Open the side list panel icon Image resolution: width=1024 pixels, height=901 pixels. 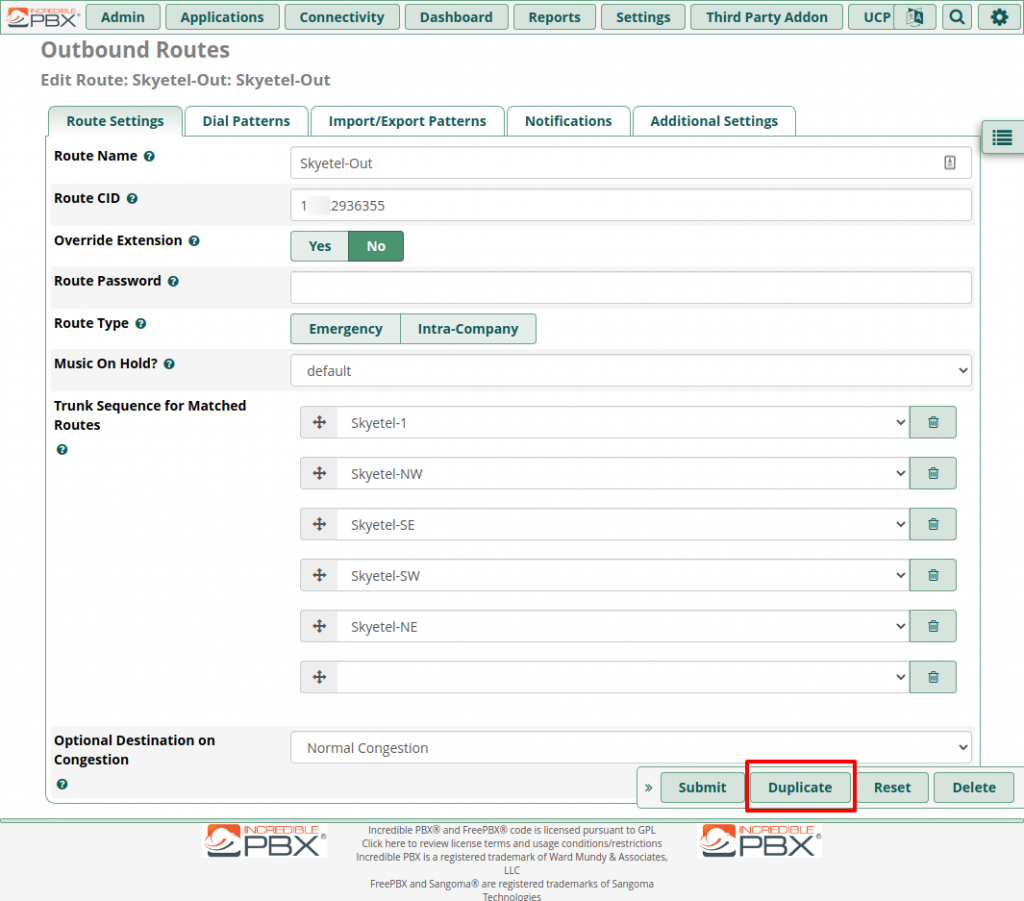[x=1002, y=138]
